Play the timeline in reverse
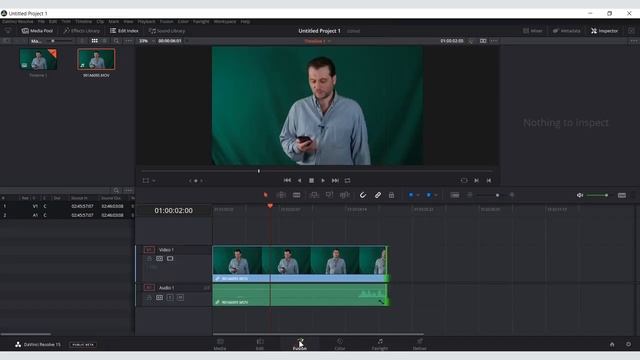The image size is (640, 360). 299,180
